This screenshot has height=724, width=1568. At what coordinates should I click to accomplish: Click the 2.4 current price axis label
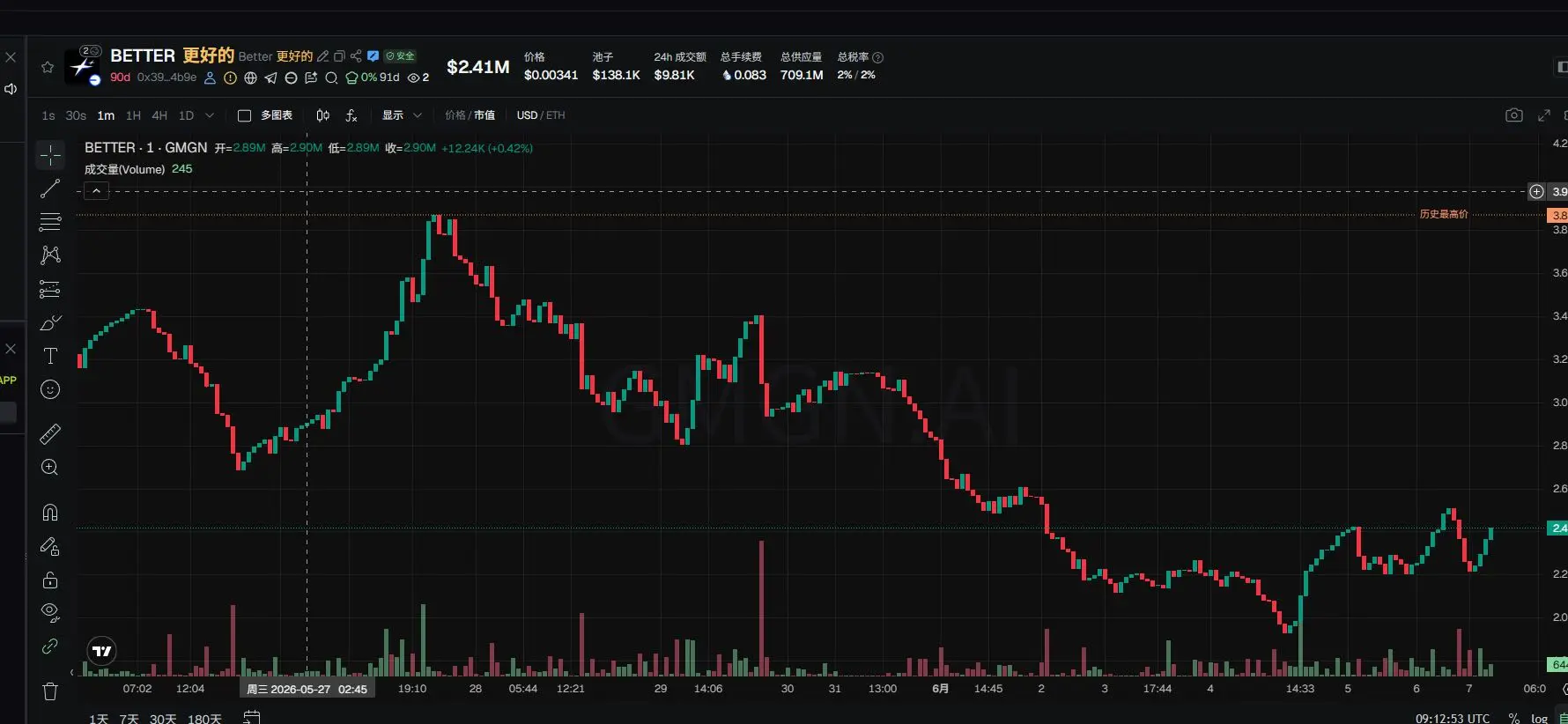[1557, 528]
